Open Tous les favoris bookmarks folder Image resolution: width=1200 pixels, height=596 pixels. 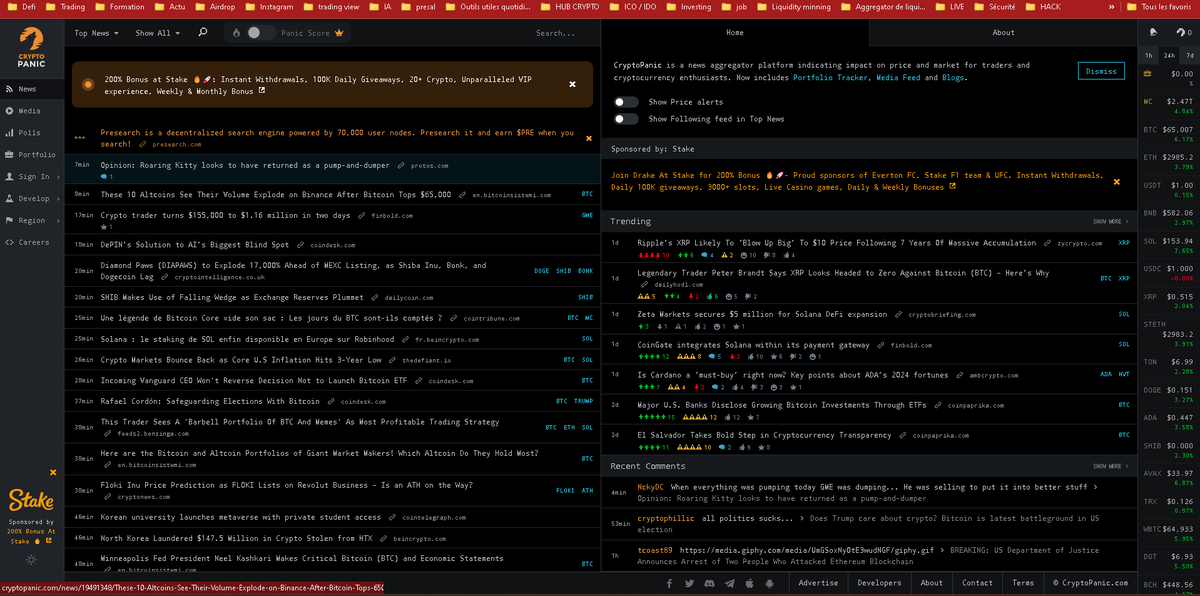tap(1159, 6)
